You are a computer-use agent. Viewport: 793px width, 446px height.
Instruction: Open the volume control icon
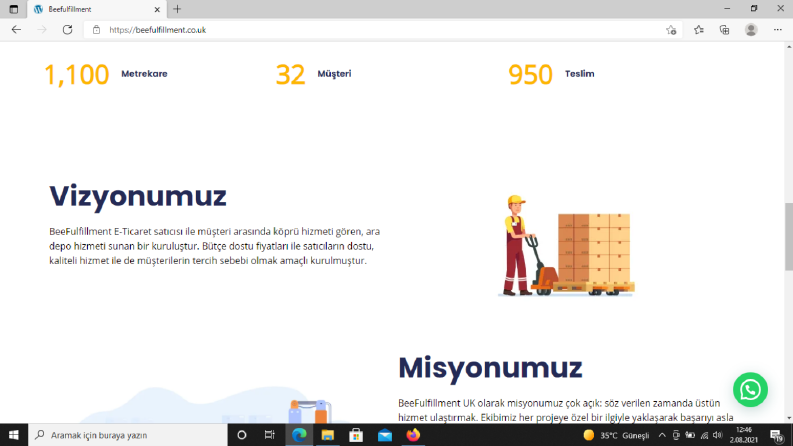click(x=718, y=435)
